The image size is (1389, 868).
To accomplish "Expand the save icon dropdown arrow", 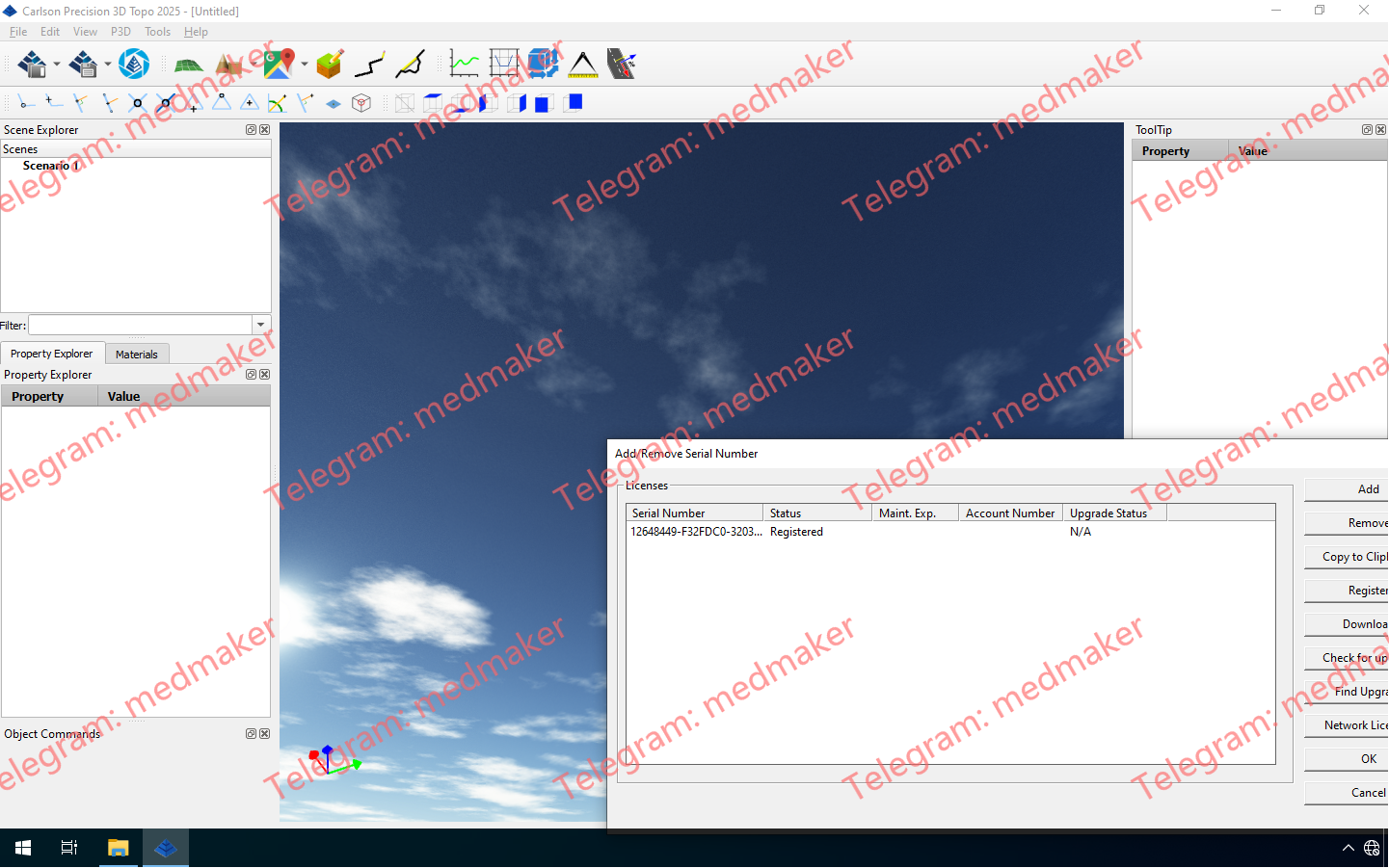I will (107, 66).
